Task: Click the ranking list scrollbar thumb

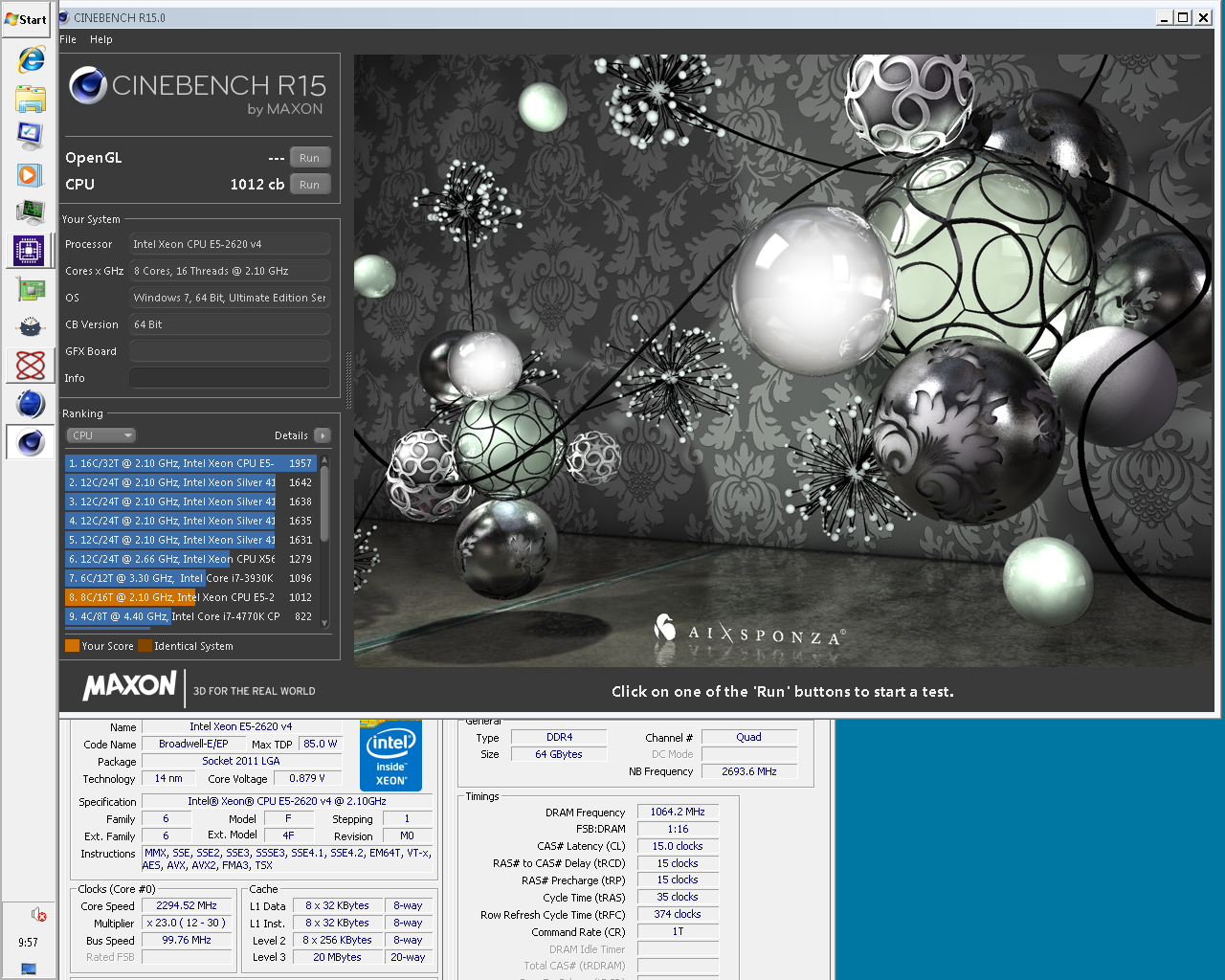Action: (x=325, y=502)
